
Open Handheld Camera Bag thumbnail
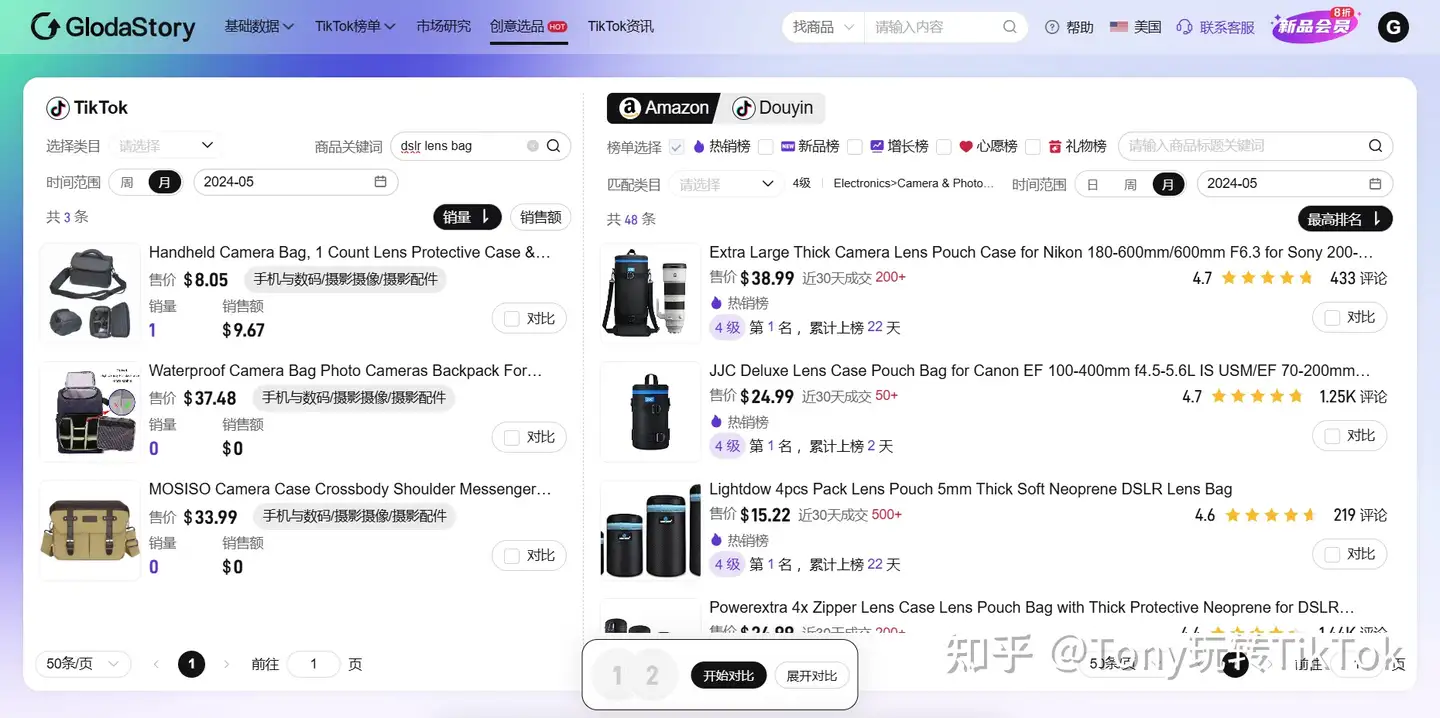pos(90,293)
